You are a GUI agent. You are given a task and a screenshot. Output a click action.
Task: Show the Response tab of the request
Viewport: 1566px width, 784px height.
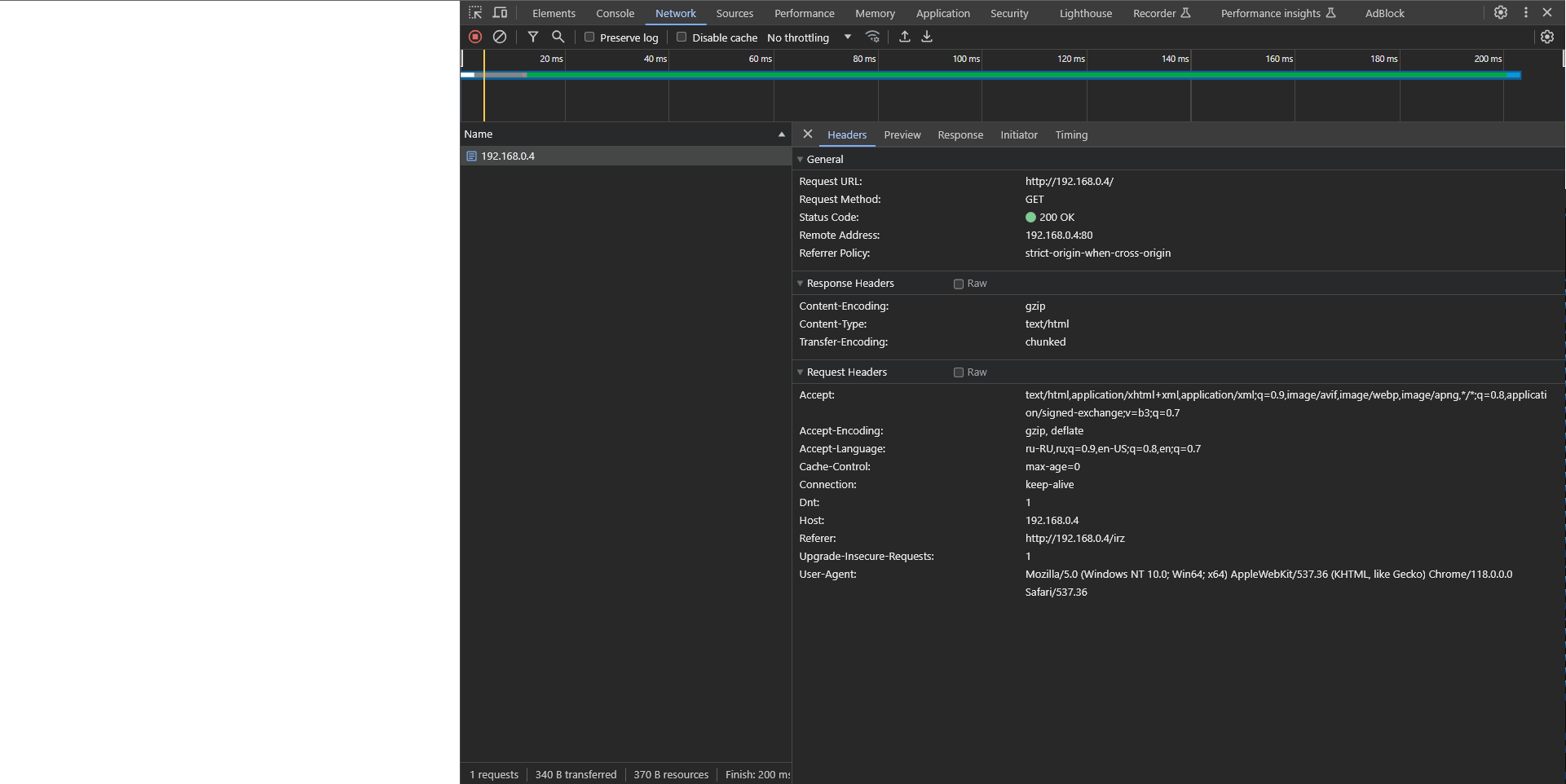pos(959,134)
